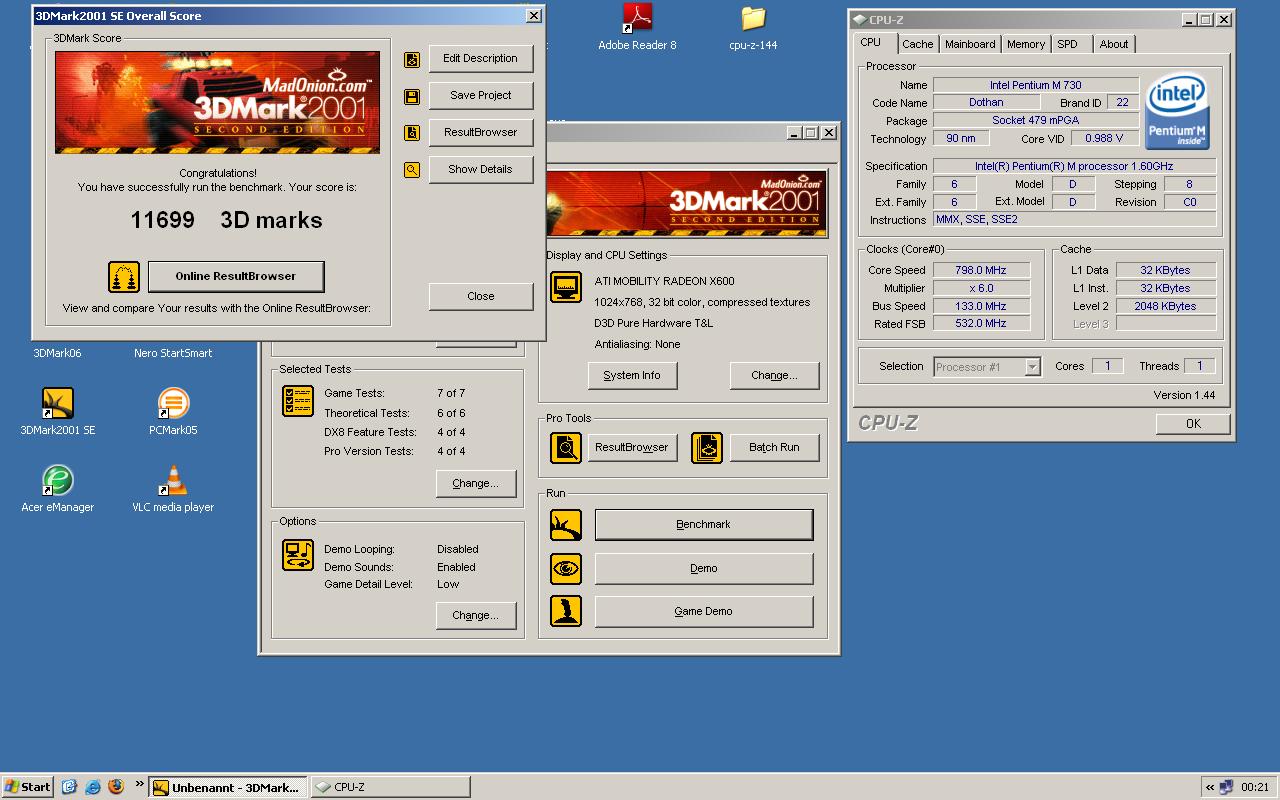
Task: Expand the quick launch overflow chevron
Action: pyautogui.click(x=139, y=785)
